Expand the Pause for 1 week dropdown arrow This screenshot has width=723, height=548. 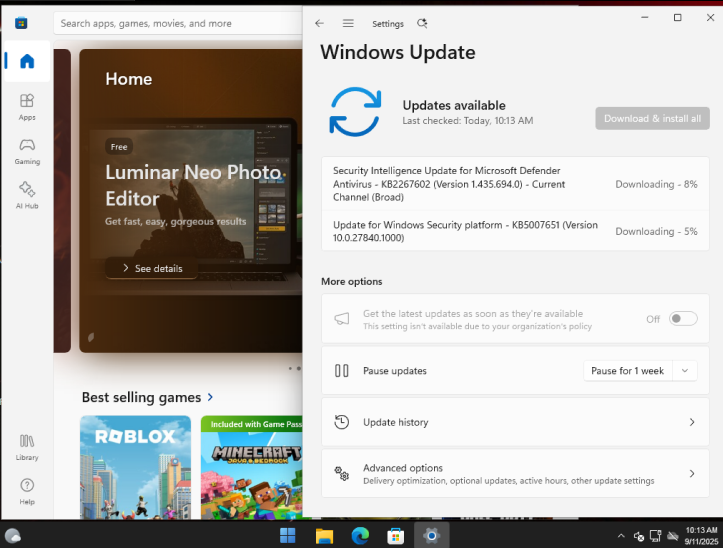[x=685, y=370]
